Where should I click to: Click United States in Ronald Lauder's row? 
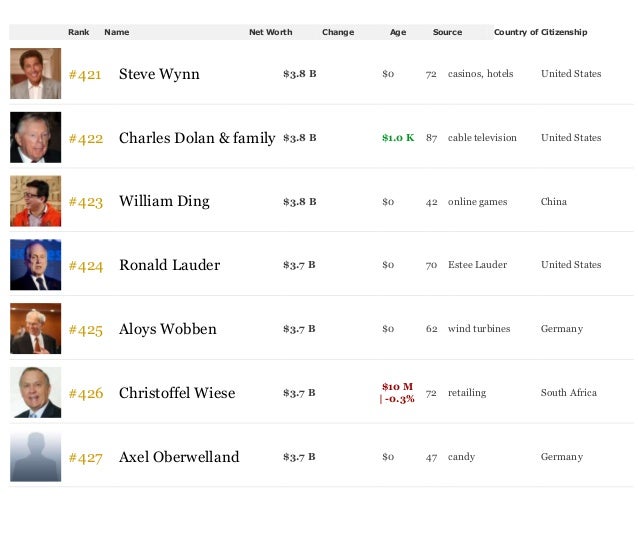click(x=571, y=265)
